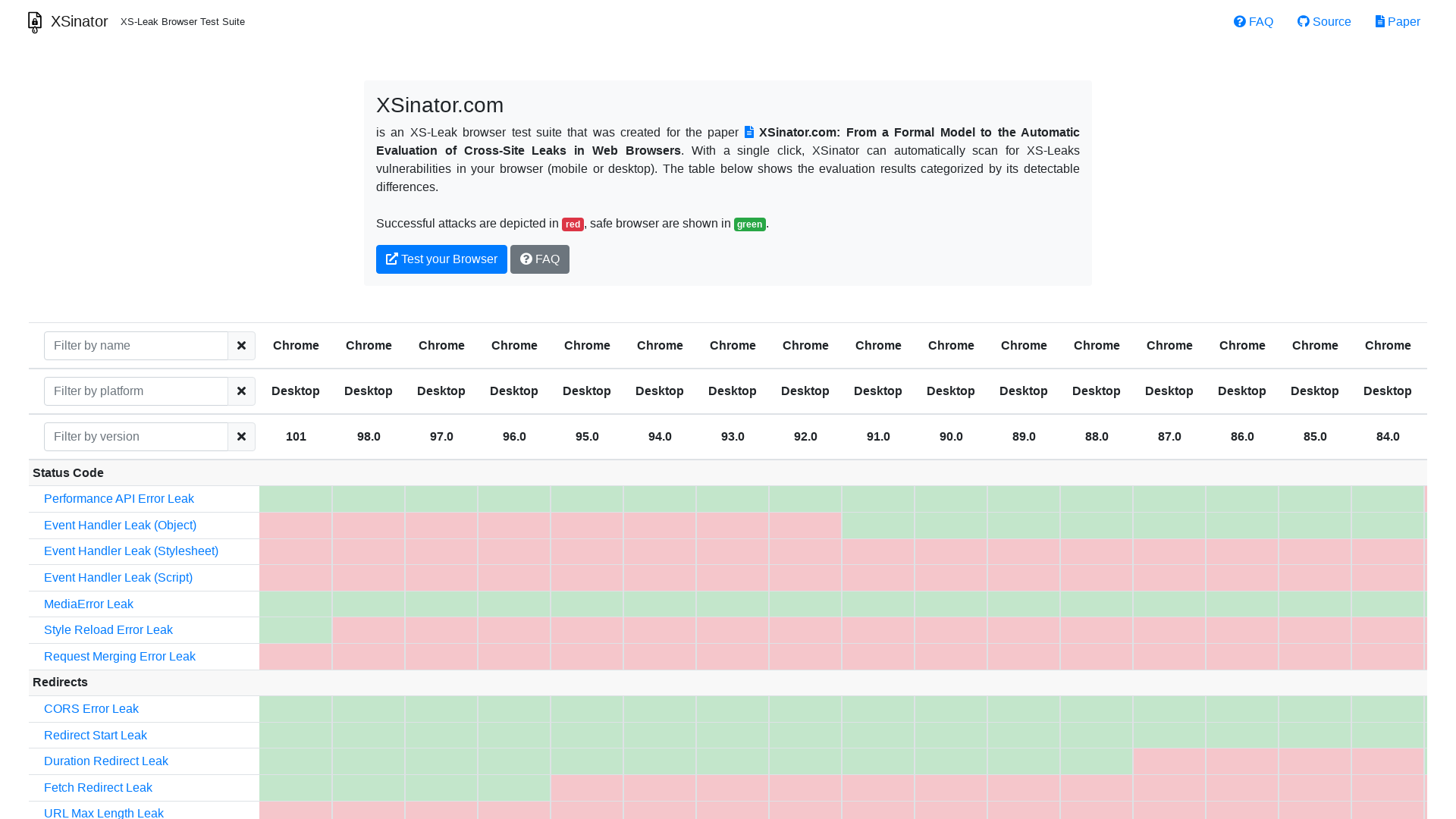Click the Filter by platform field
This screenshot has height=819, width=1456.
136,391
